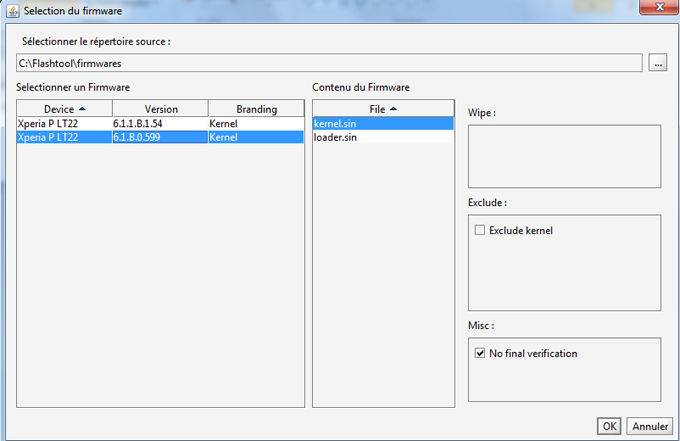Sort firmware list by Version column
The width and height of the screenshot is (680, 441).
point(160,109)
